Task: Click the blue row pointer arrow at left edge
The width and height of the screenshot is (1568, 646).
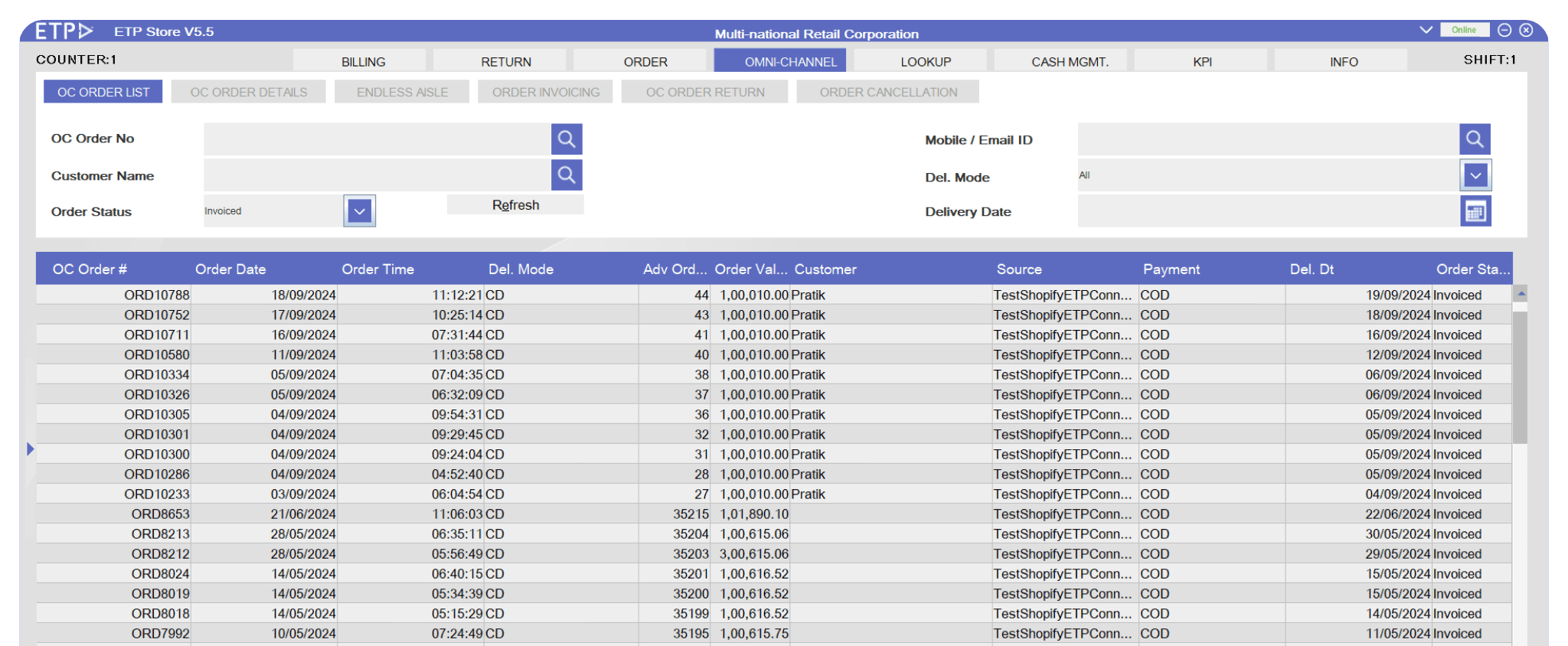Action: point(31,449)
